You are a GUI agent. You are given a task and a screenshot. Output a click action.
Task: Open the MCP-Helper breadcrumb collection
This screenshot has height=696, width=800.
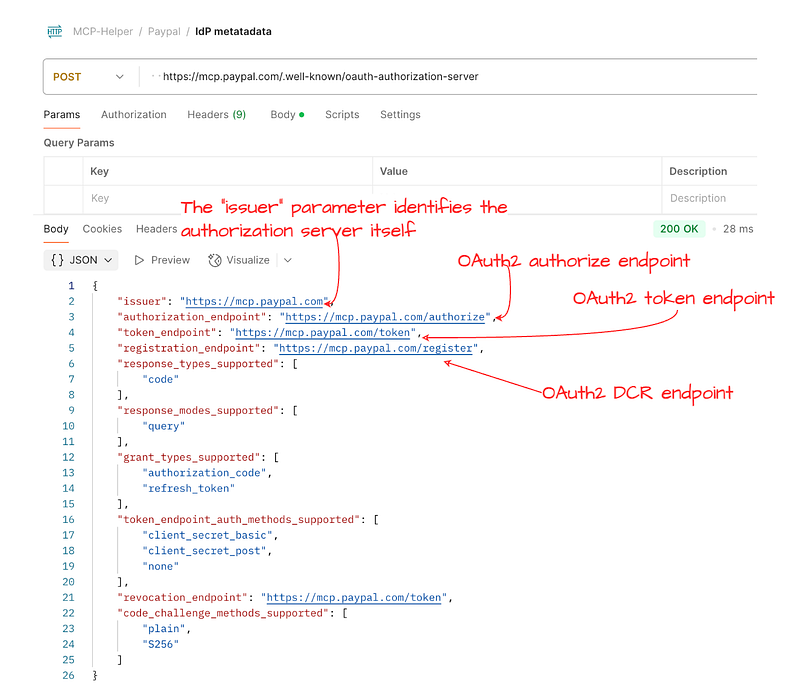[103, 32]
